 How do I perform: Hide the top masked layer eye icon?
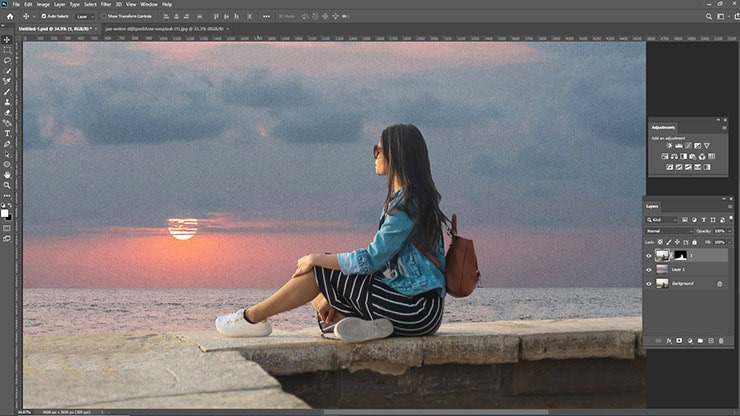[x=649, y=256]
